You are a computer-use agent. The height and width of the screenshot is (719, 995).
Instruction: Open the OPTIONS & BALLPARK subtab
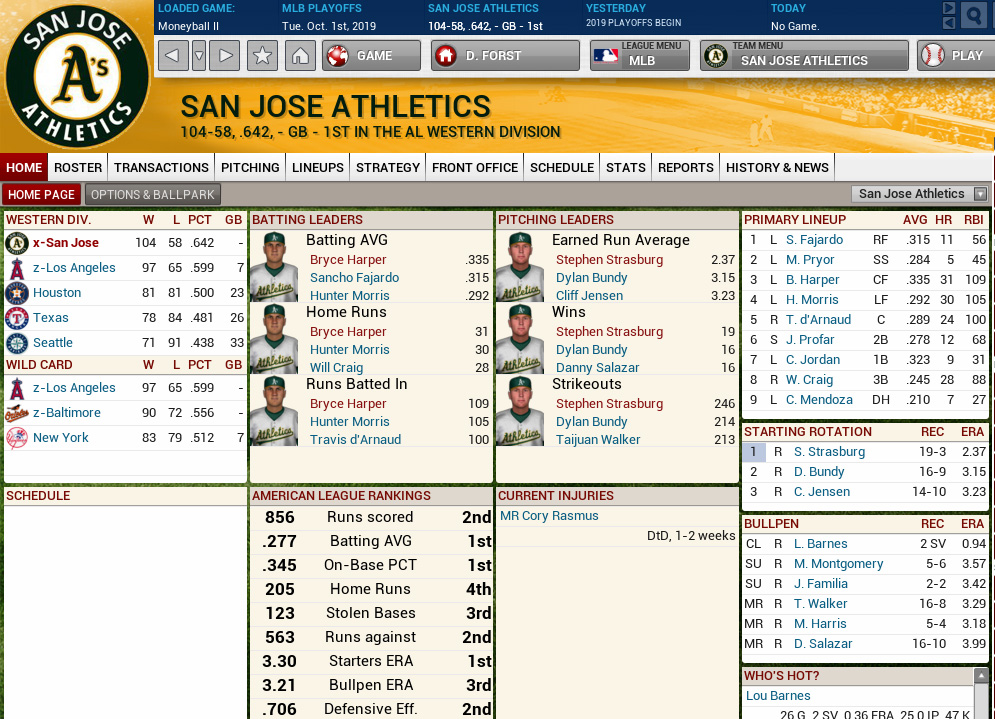pos(153,195)
